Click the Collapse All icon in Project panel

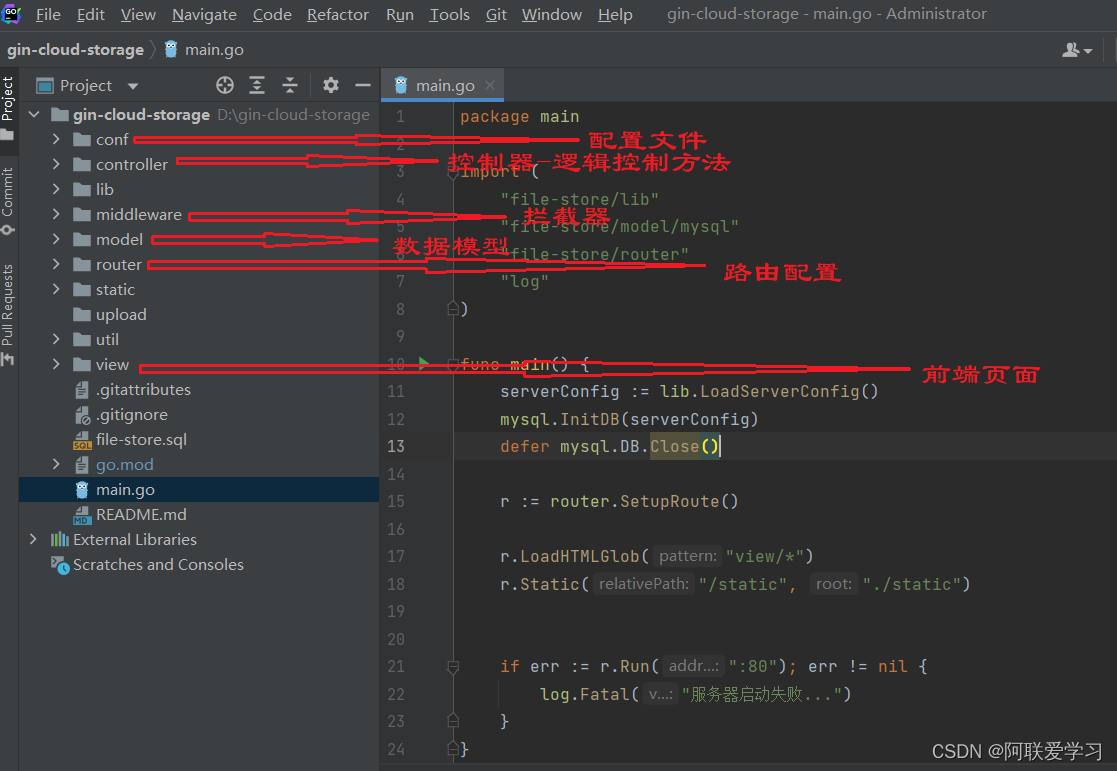coord(289,86)
